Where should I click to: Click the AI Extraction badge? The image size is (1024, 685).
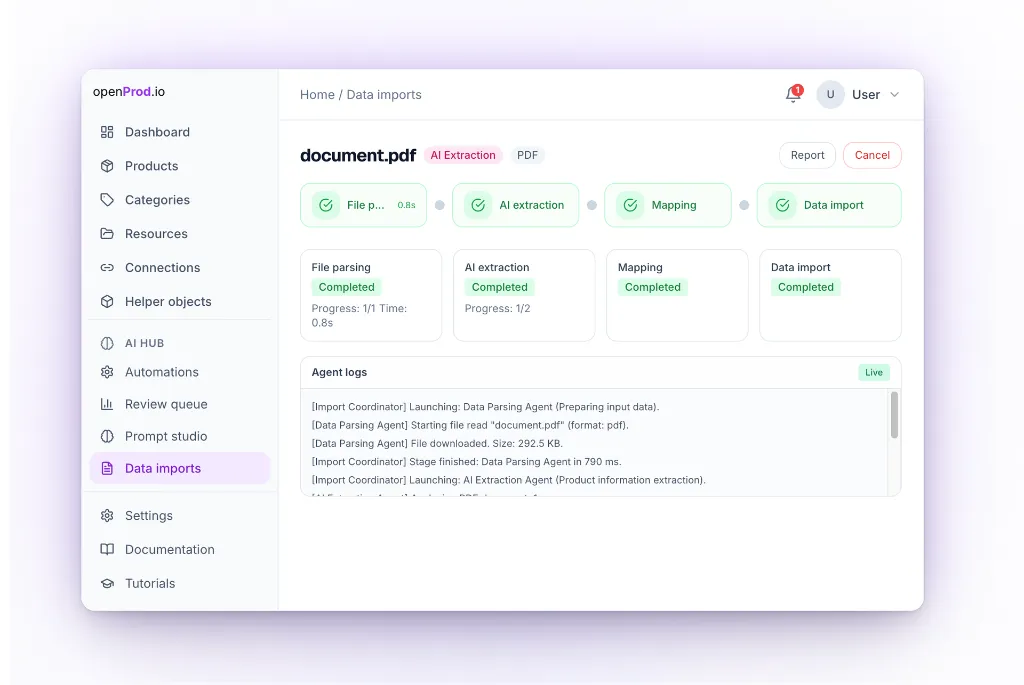pyautogui.click(x=462, y=155)
